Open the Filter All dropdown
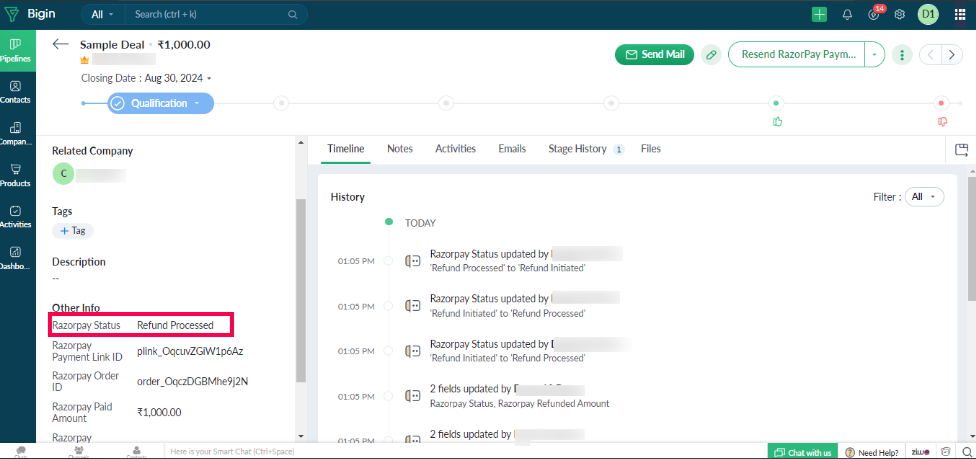 (x=924, y=197)
